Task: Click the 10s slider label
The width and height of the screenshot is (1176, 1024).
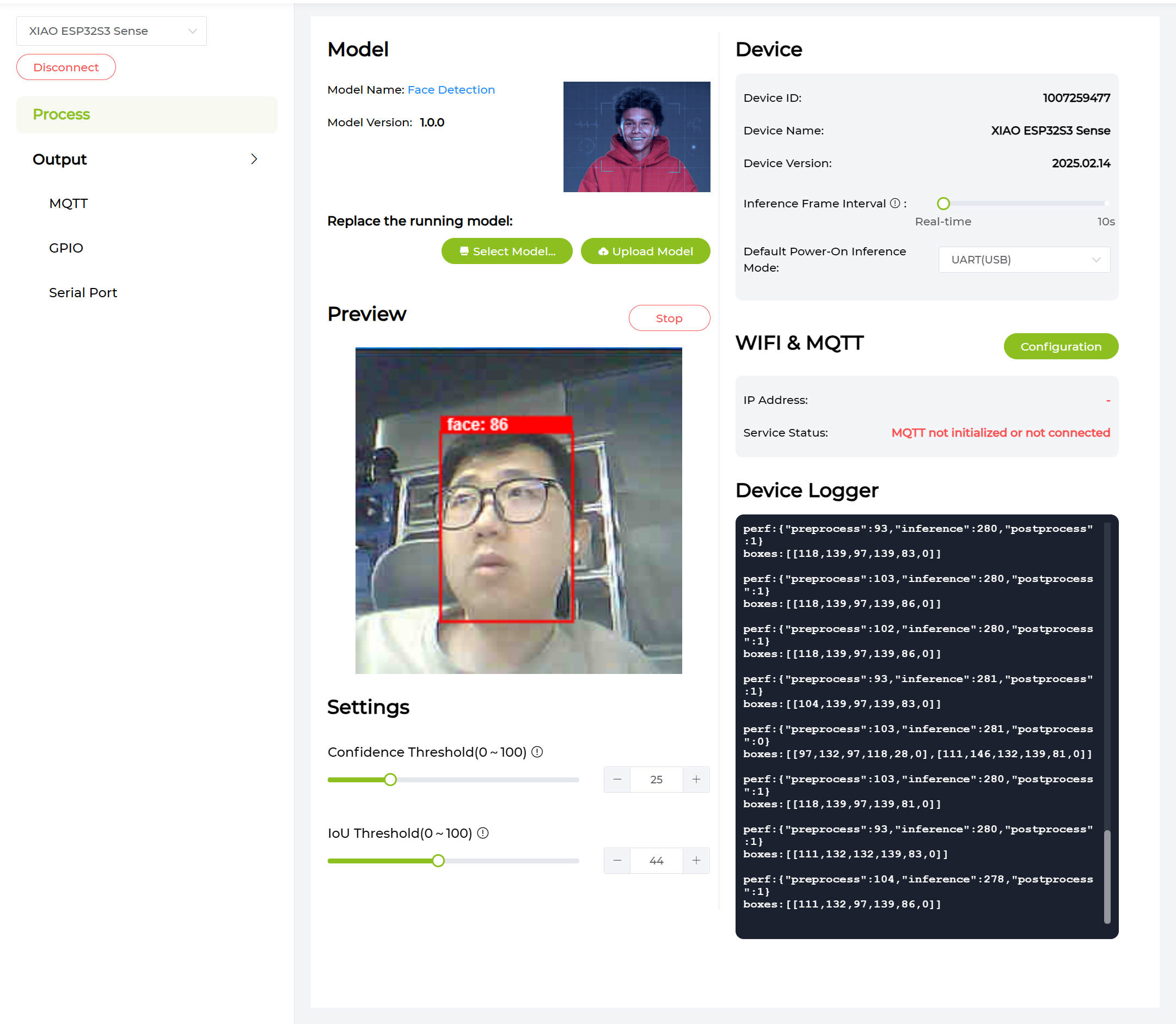Action: pos(1106,222)
